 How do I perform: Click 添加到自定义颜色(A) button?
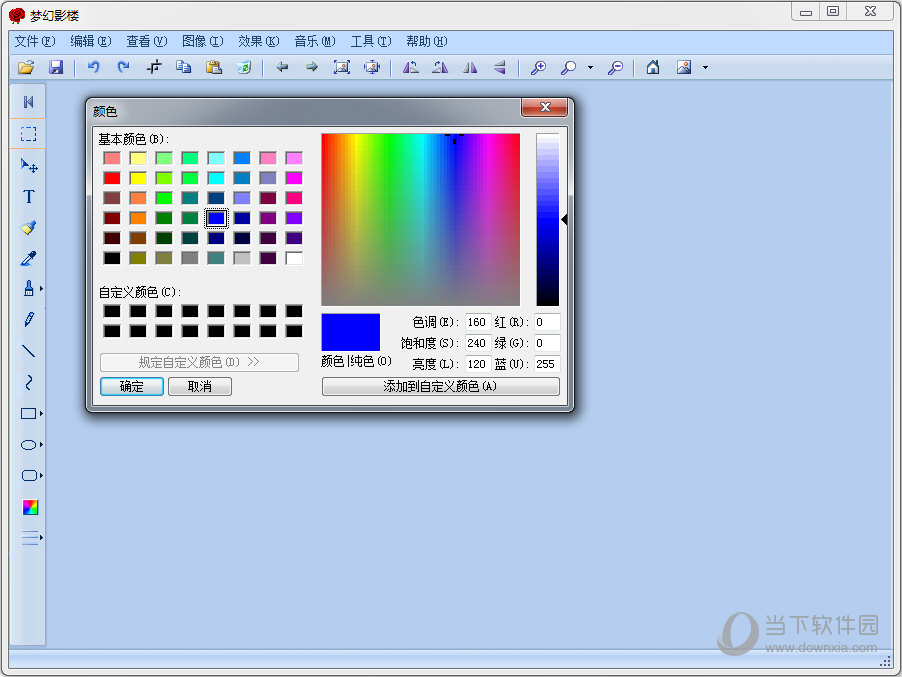coord(440,386)
